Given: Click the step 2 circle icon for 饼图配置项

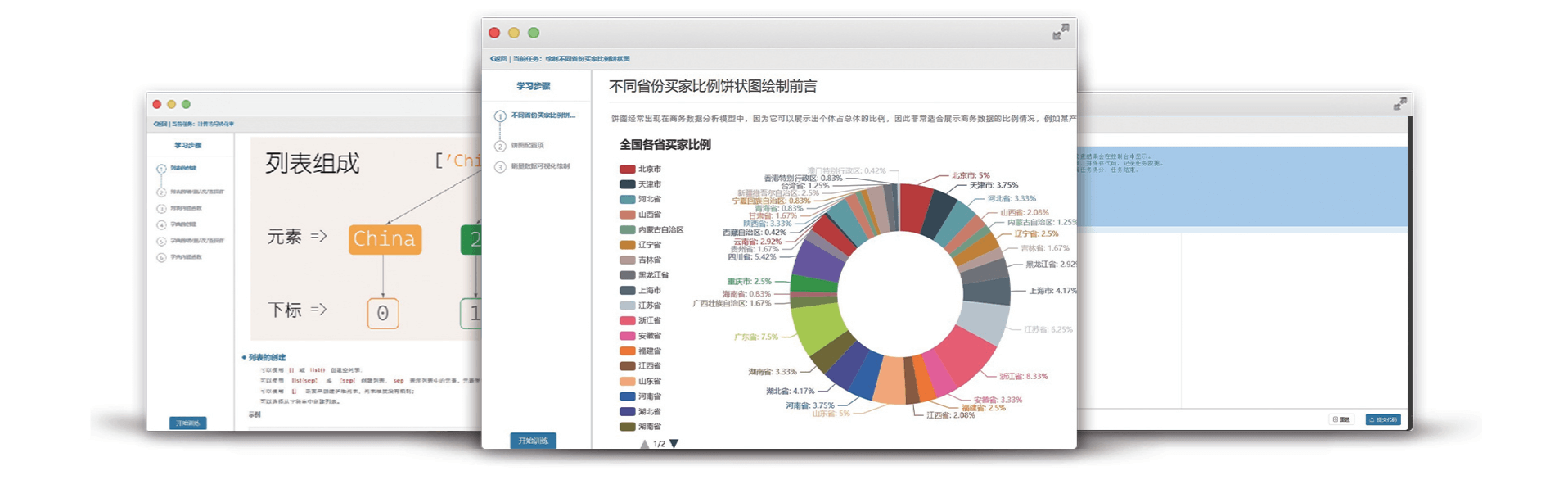Looking at the screenshot, I should tap(500, 146).
